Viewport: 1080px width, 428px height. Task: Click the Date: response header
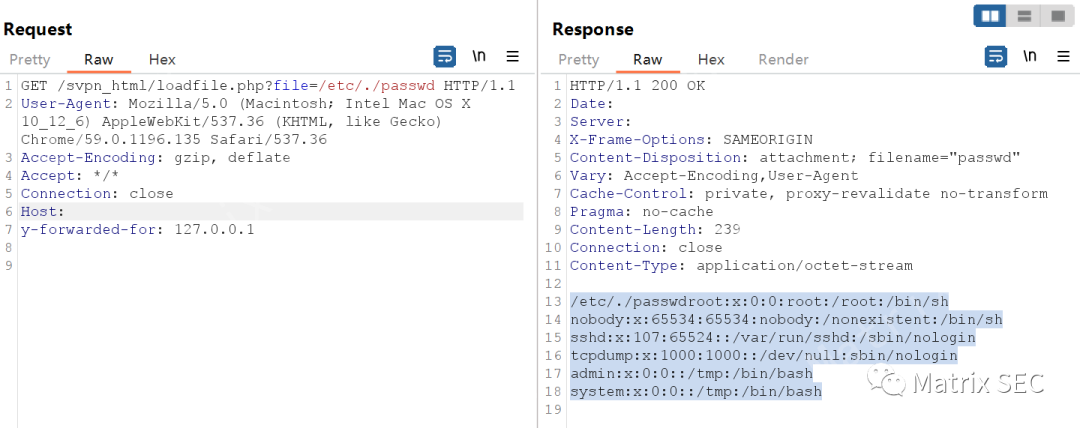coord(592,104)
